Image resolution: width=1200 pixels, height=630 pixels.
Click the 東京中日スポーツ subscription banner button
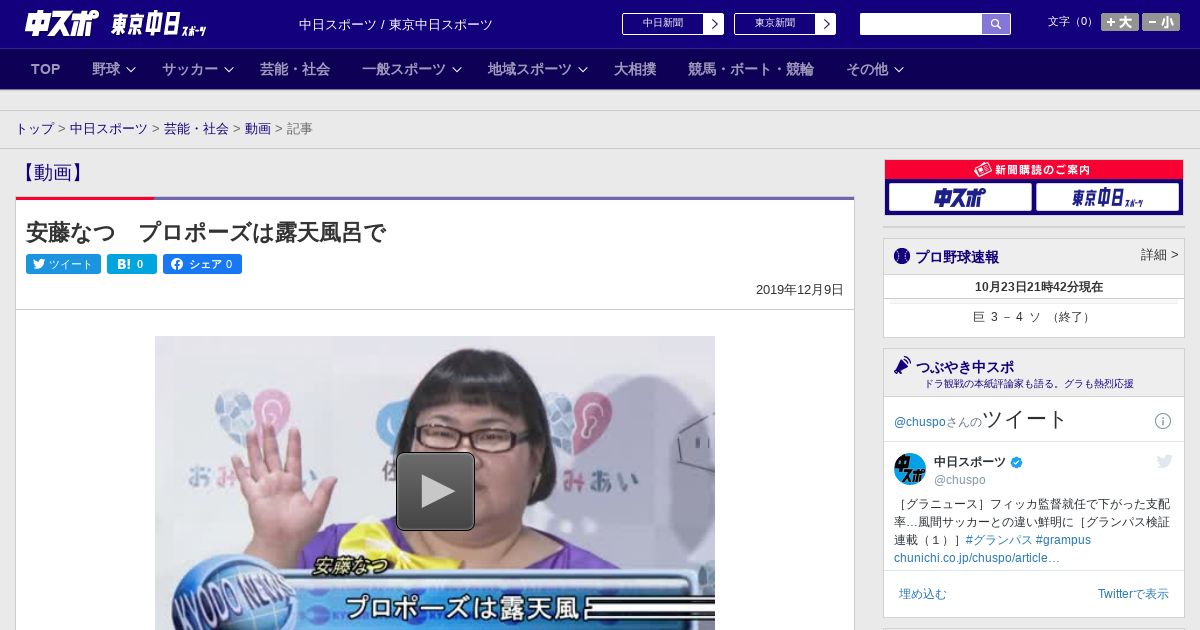(x=1107, y=197)
